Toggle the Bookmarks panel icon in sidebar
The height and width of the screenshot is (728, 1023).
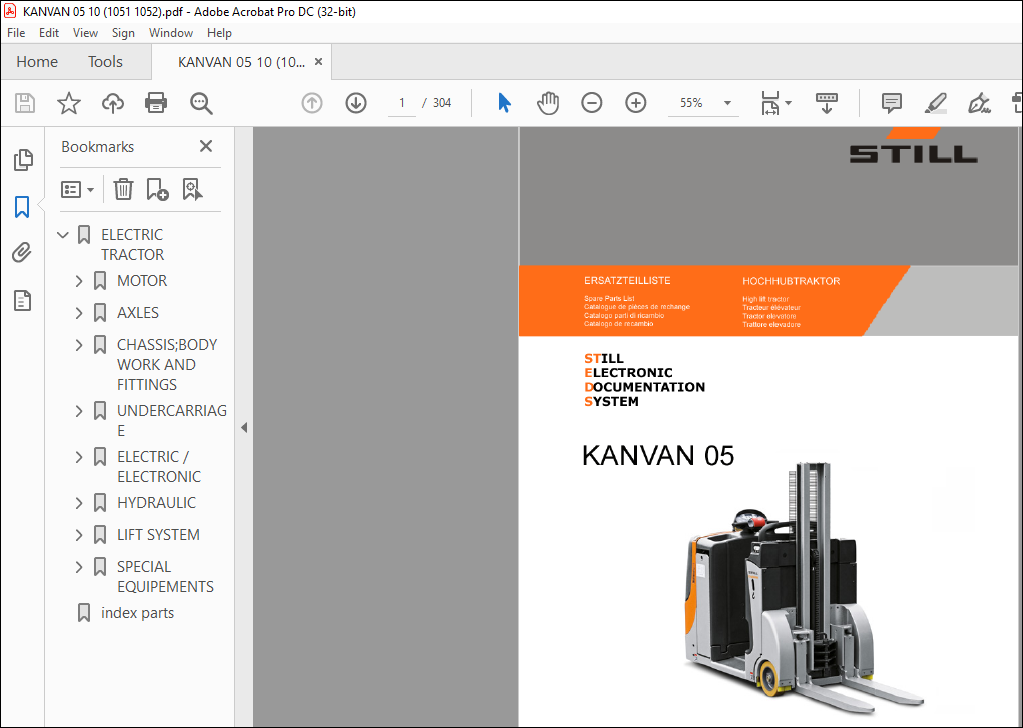coord(22,207)
